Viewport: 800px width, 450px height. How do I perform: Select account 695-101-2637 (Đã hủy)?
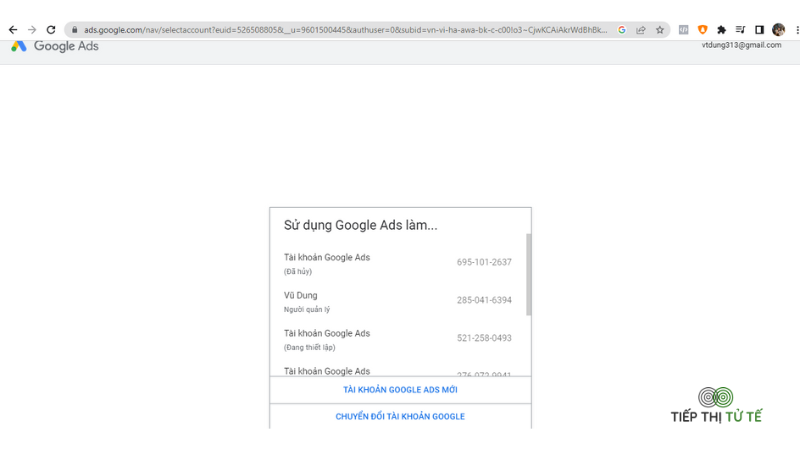point(398,263)
